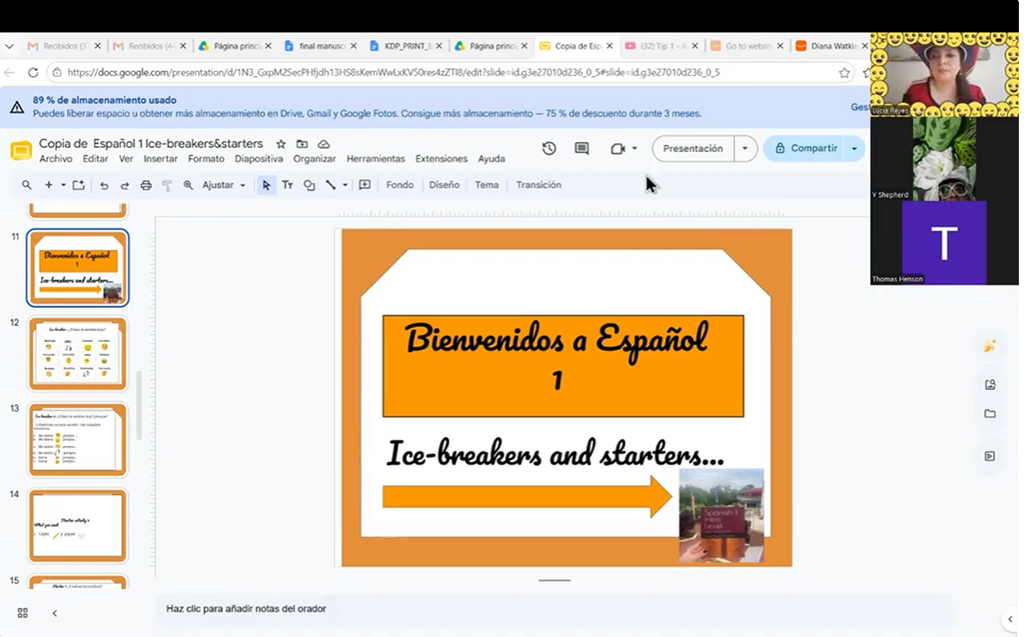Click the Diseño layout button
The image size is (1024, 637).
pos(444,185)
